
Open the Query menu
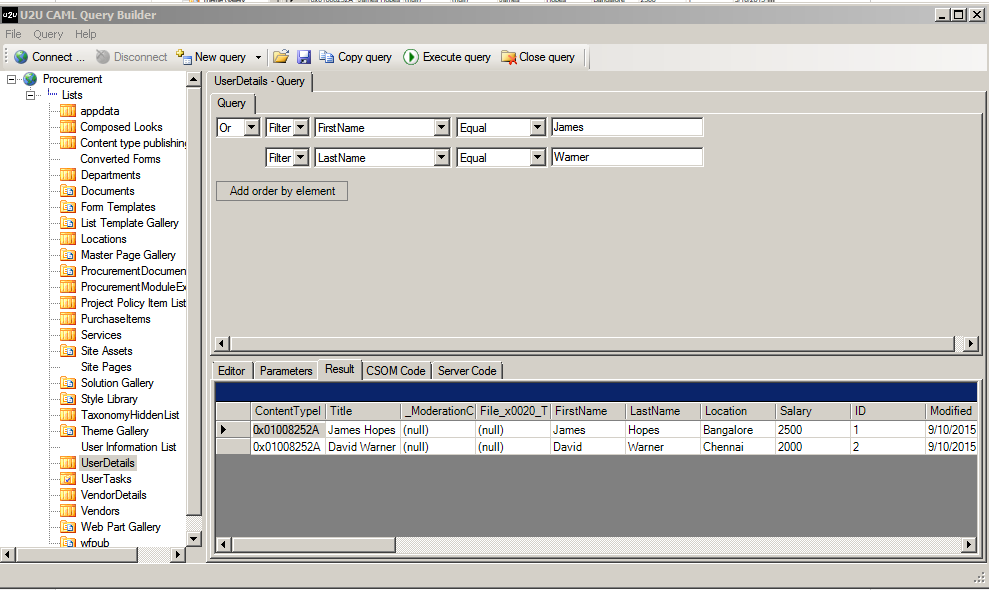tap(48, 34)
